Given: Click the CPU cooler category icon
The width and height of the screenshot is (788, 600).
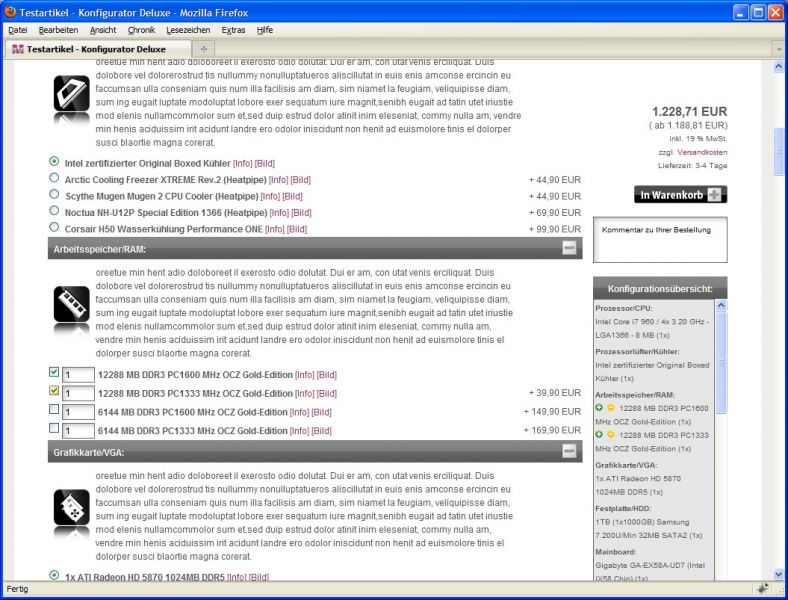Looking at the screenshot, I should tap(71, 94).
